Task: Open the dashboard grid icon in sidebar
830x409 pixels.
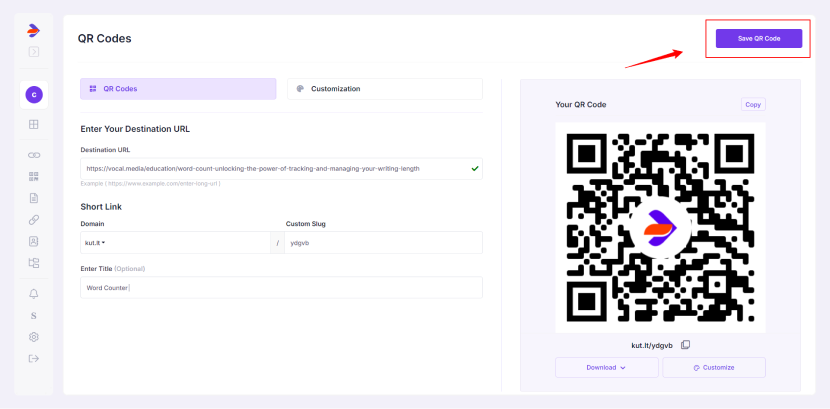Action: click(34, 125)
